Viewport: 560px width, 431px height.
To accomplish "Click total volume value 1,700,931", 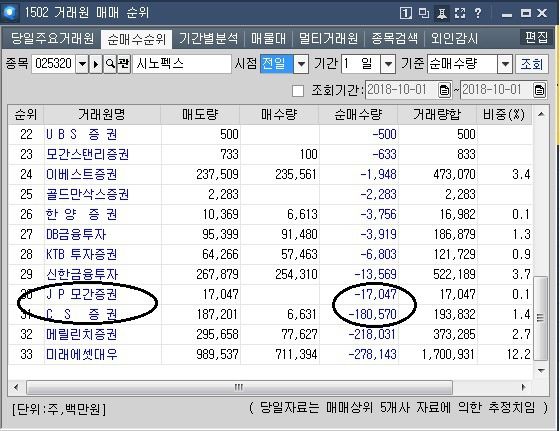I will (x=449, y=355).
